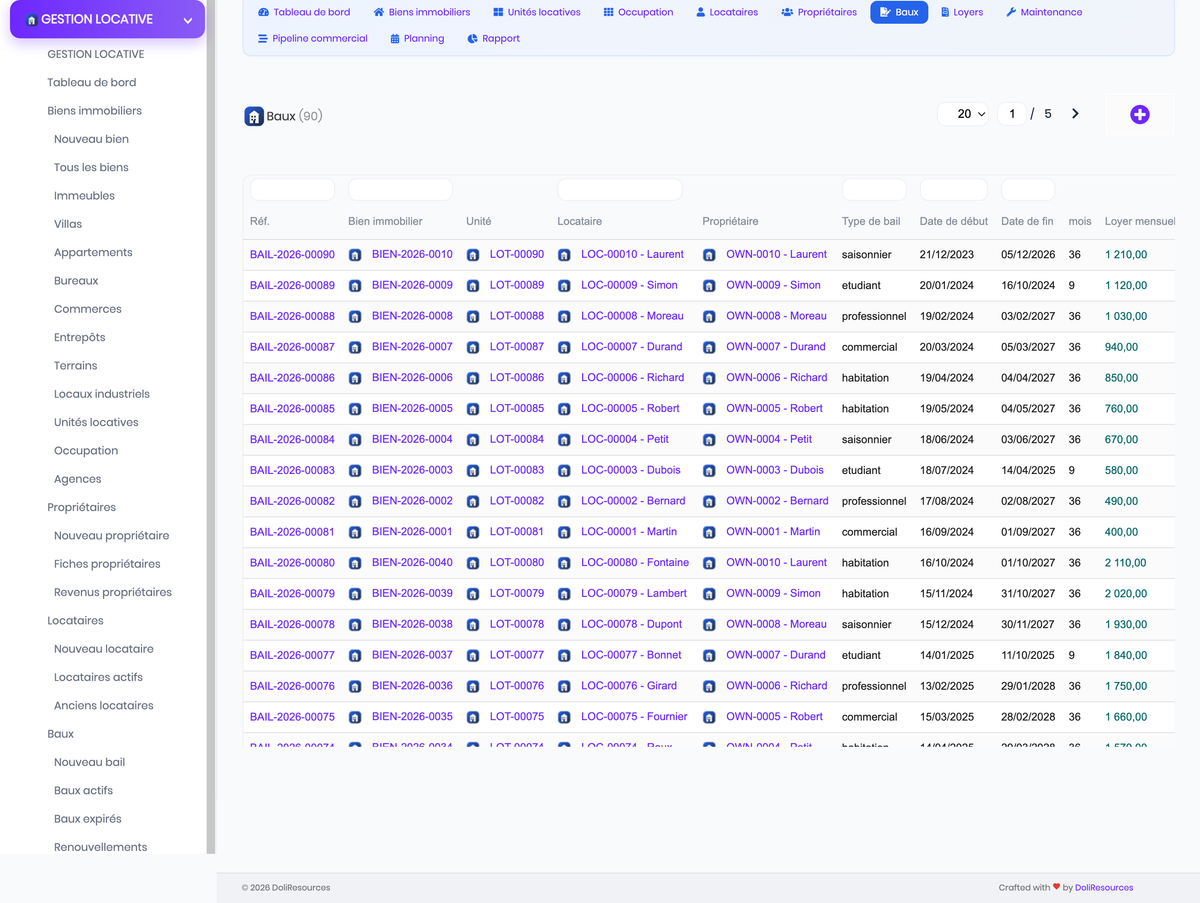1200x903 pixels.
Task: Switch to the Occupation tab
Action: tap(638, 12)
